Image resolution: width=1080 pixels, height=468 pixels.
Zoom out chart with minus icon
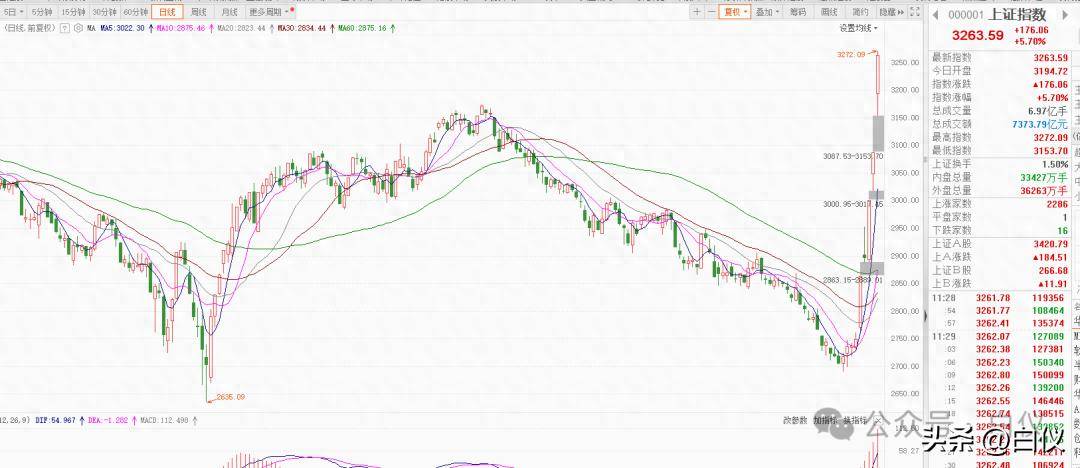[x=710, y=12]
